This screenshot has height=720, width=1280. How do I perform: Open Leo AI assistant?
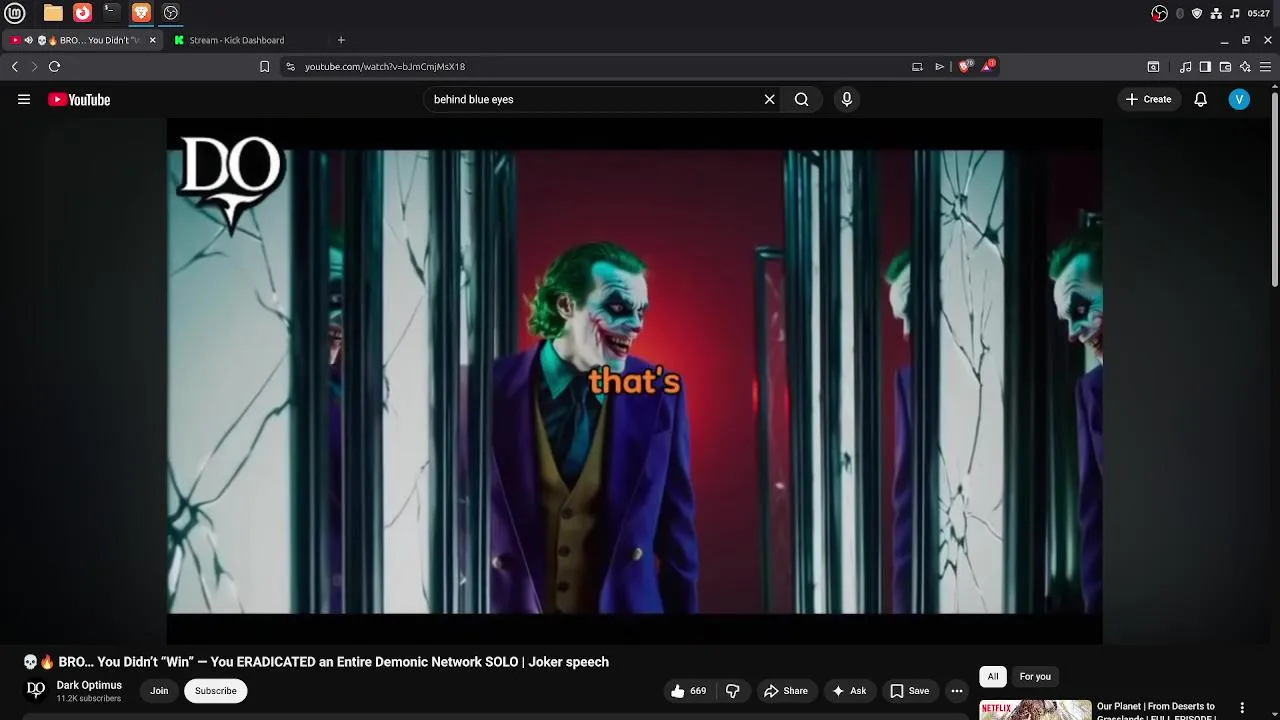coord(1245,66)
